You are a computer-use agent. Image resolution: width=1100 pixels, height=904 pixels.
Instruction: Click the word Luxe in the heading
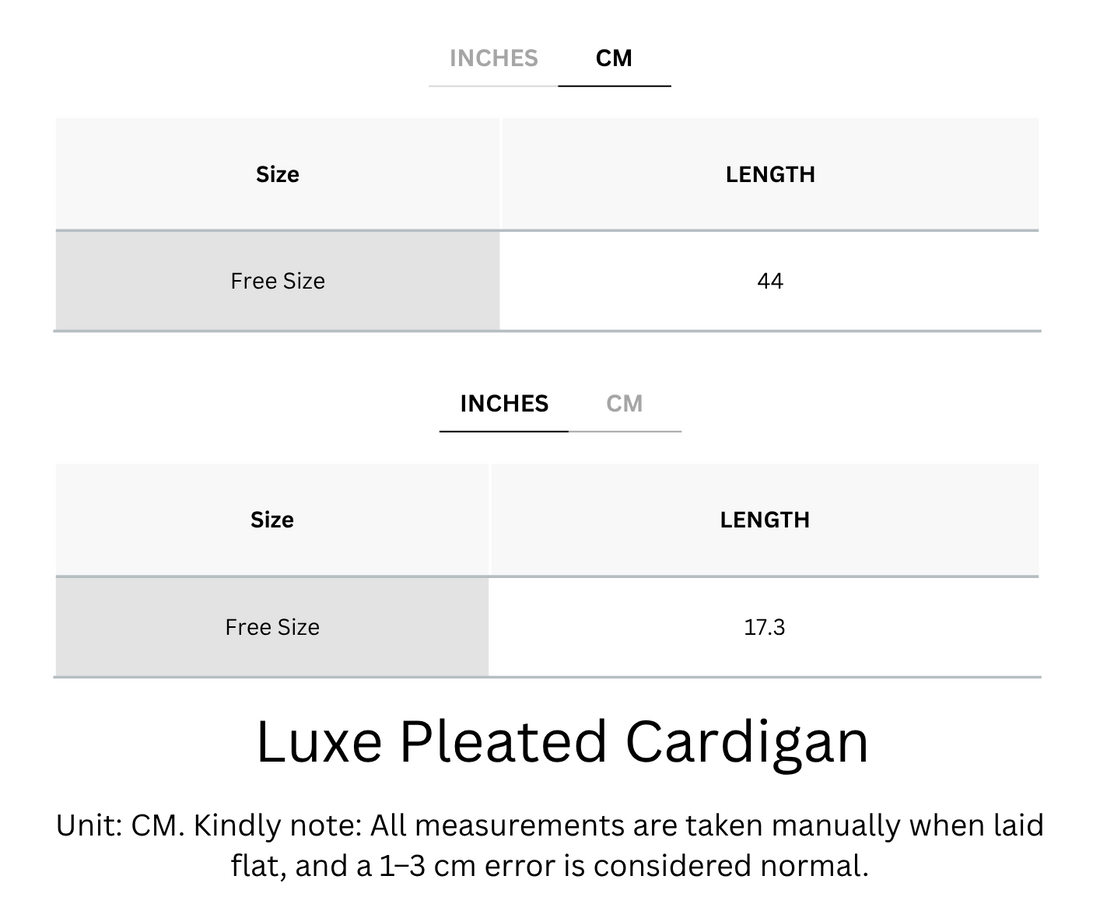pos(319,742)
